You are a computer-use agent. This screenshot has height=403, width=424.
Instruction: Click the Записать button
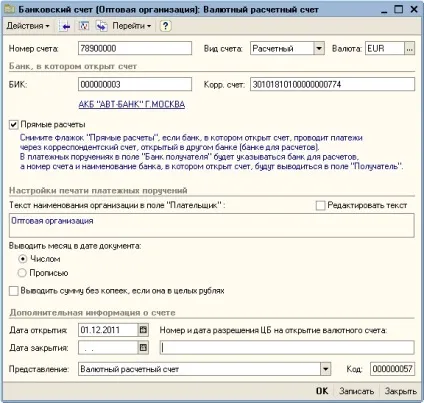356,391
